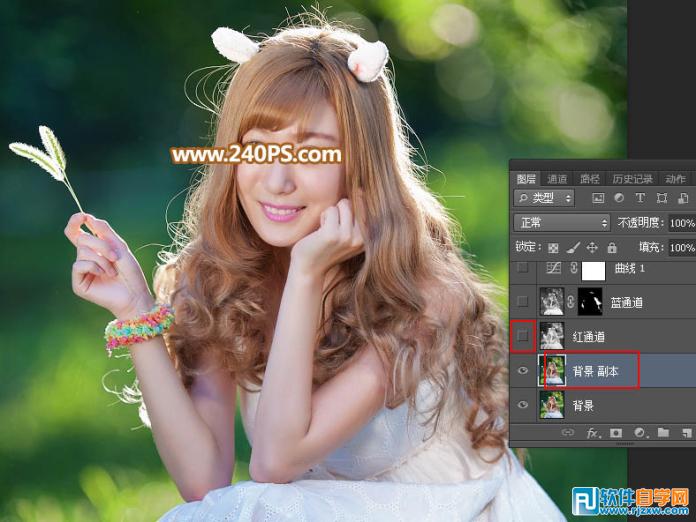Select the 背景 副本 layer thumbnail
The height and width of the screenshot is (522, 696).
pos(552,370)
